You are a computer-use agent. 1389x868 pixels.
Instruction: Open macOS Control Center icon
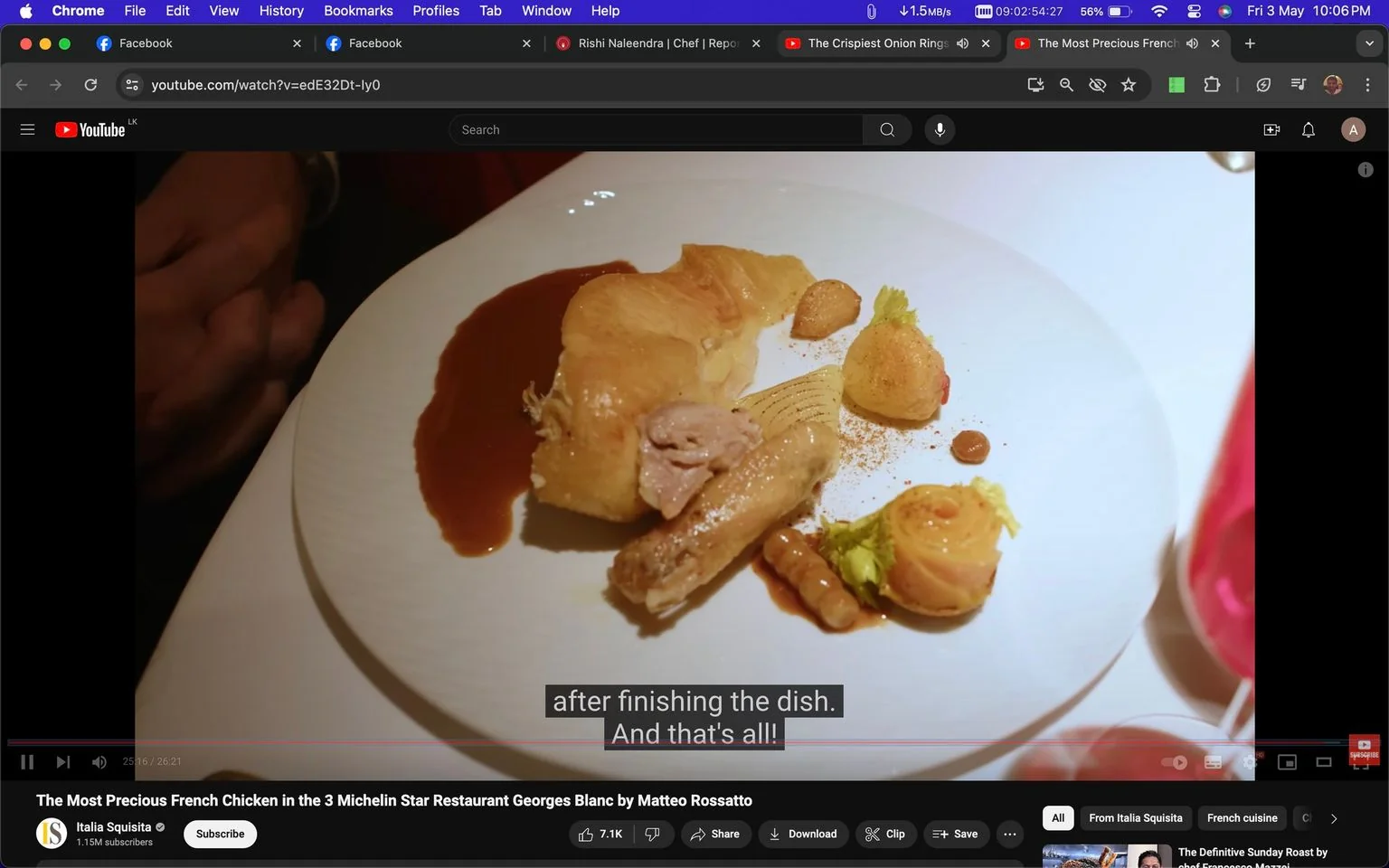pos(1194,11)
